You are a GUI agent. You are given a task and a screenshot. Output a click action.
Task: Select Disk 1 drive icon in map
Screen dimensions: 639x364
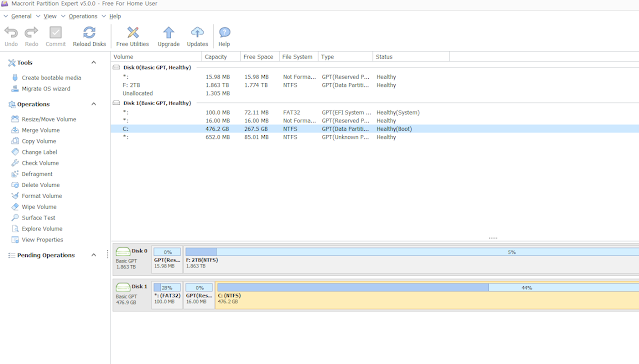click(123, 287)
